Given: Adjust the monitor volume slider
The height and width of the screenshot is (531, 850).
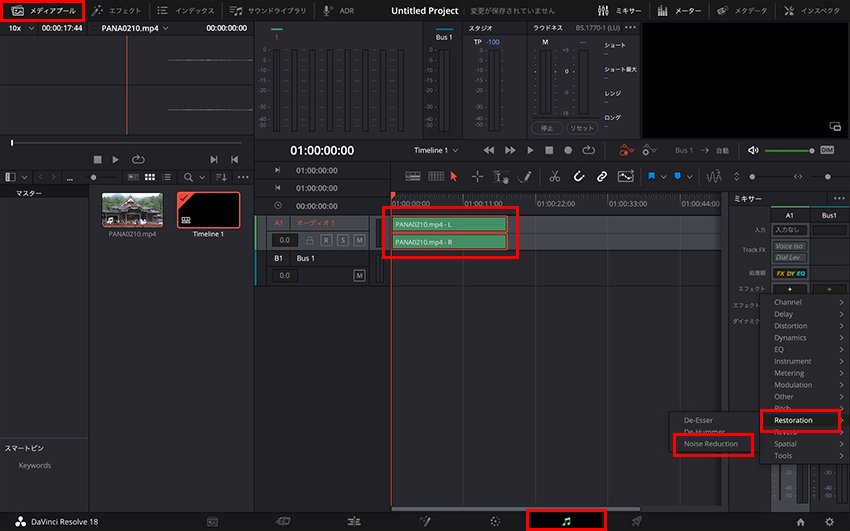Looking at the screenshot, I should point(790,150).
